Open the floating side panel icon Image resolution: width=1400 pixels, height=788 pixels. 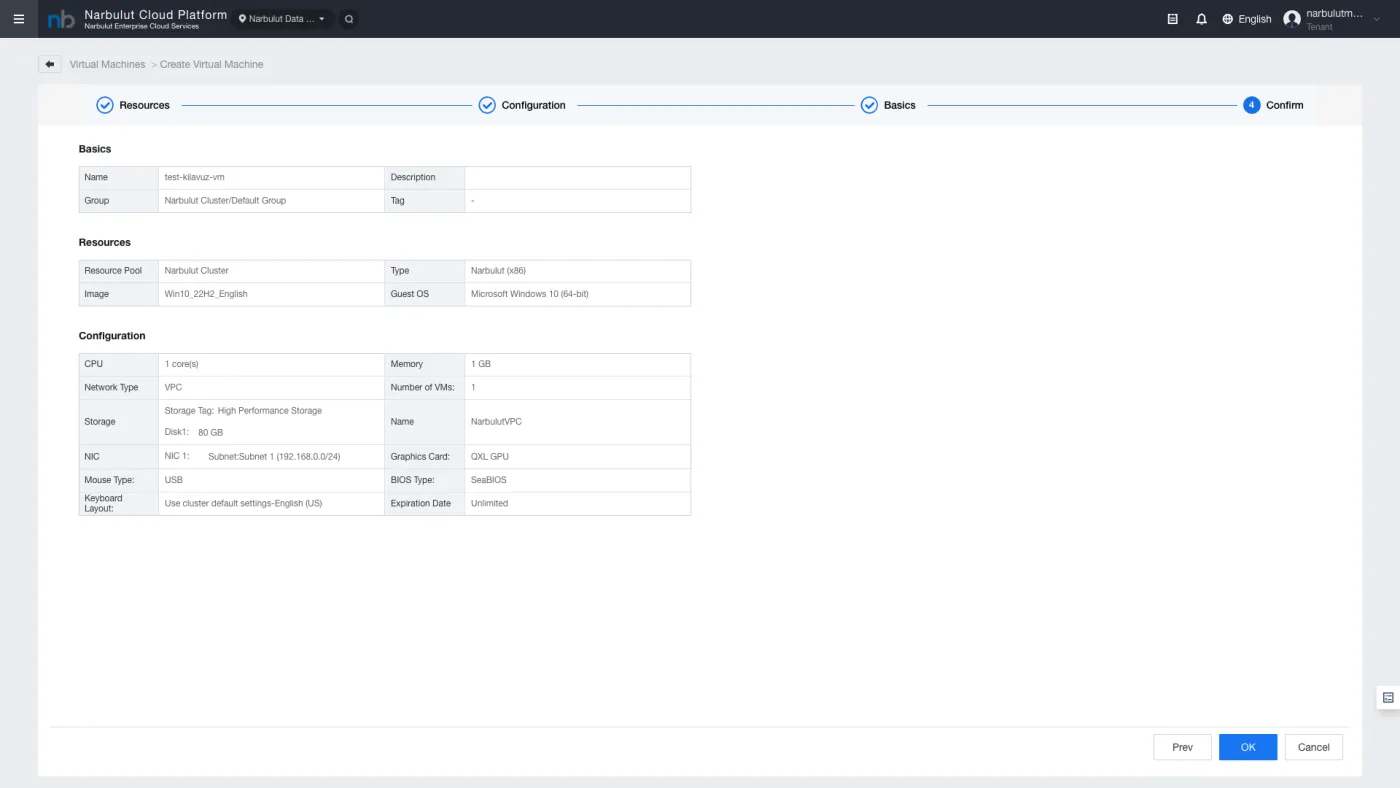pos(1388,698)
